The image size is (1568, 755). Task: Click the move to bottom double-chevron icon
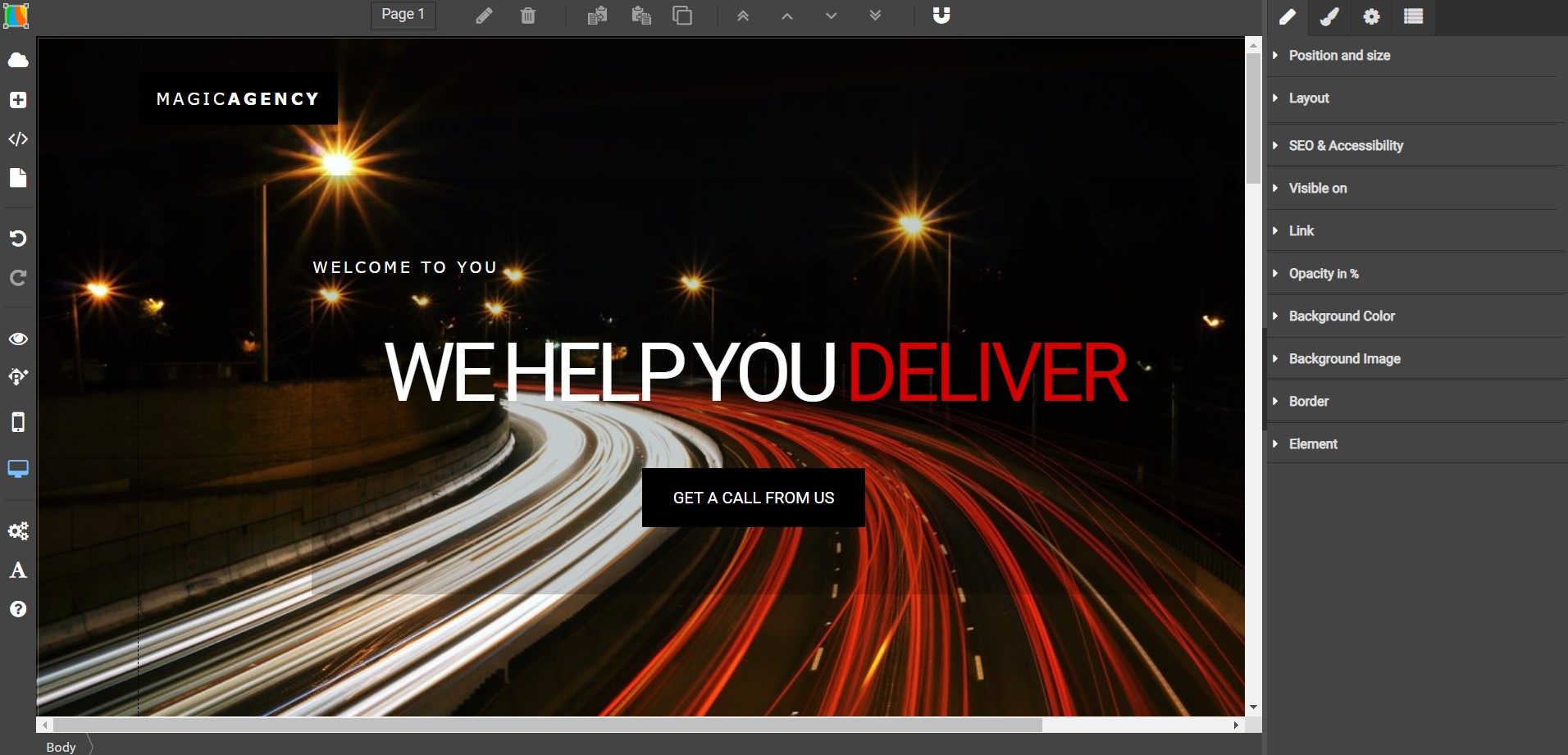click(x=876, y=16)
